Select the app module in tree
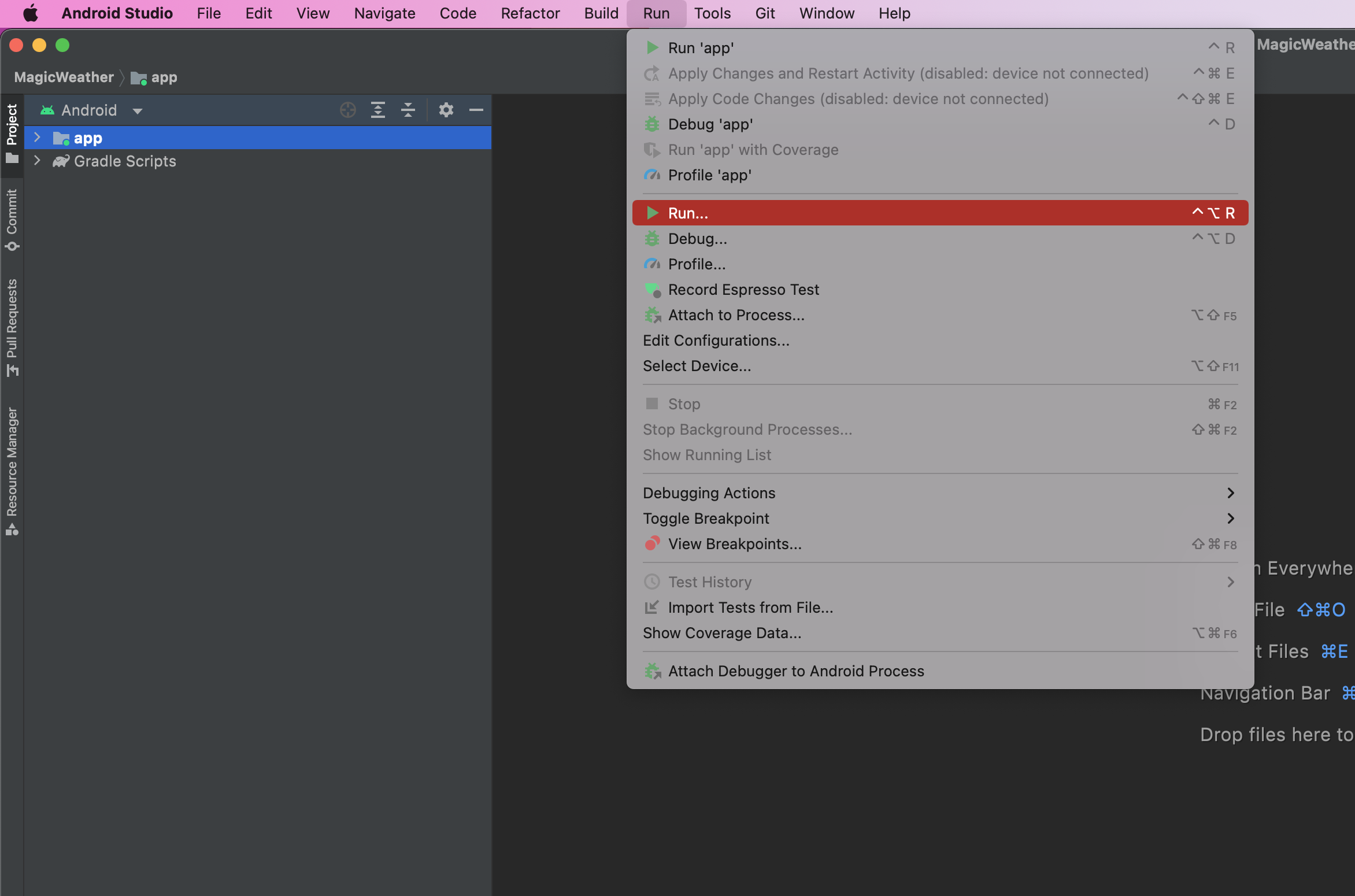 [258, 138]
